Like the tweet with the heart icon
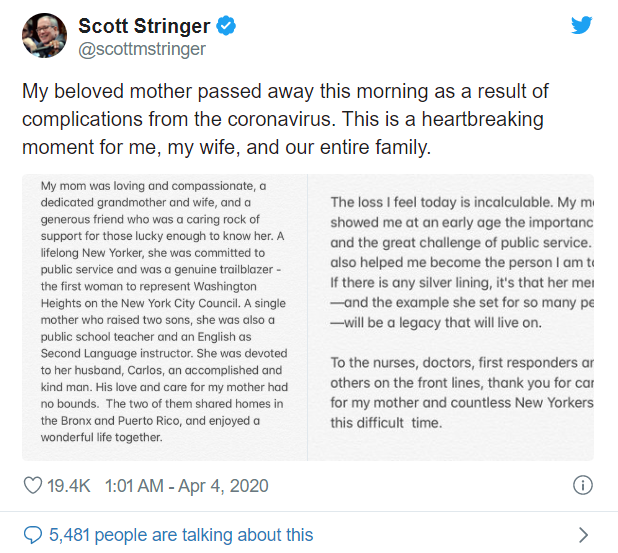 coord(33,486)
